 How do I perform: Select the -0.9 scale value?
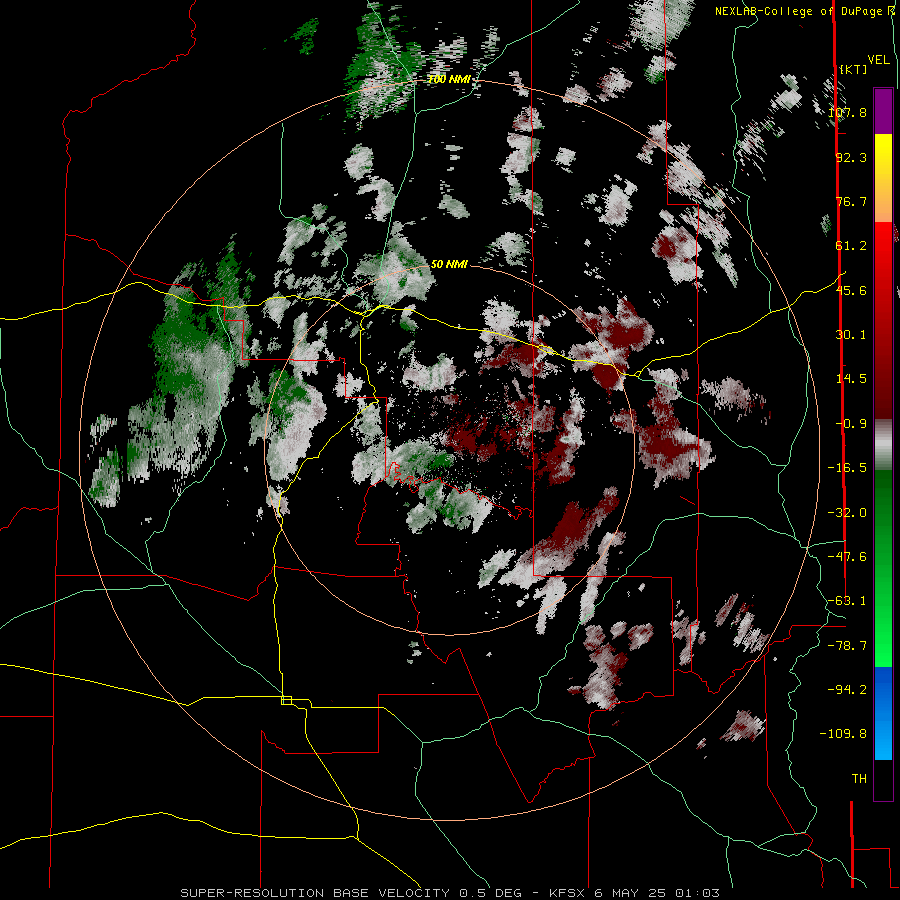[x=851, y=424]
